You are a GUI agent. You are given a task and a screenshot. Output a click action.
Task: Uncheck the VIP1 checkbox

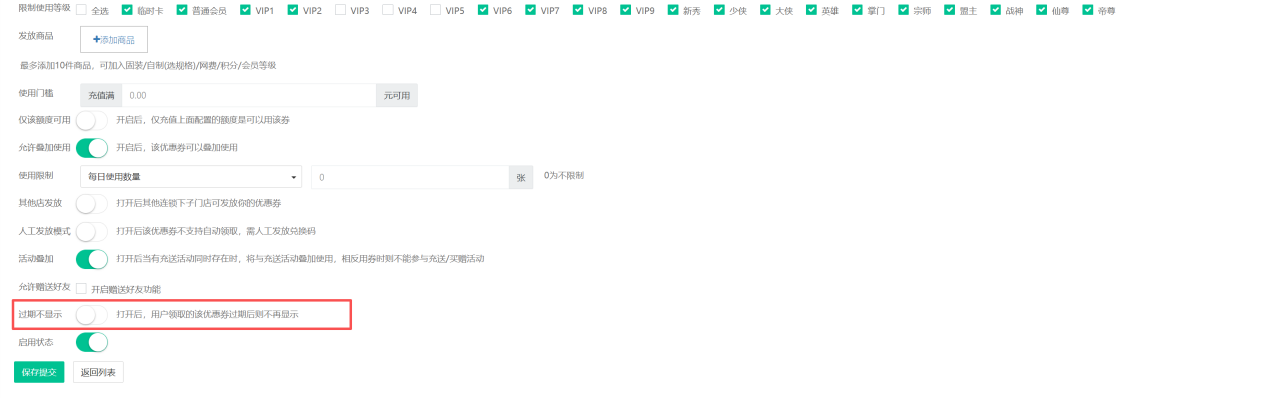pyautogui.click(x=244, y=10)
